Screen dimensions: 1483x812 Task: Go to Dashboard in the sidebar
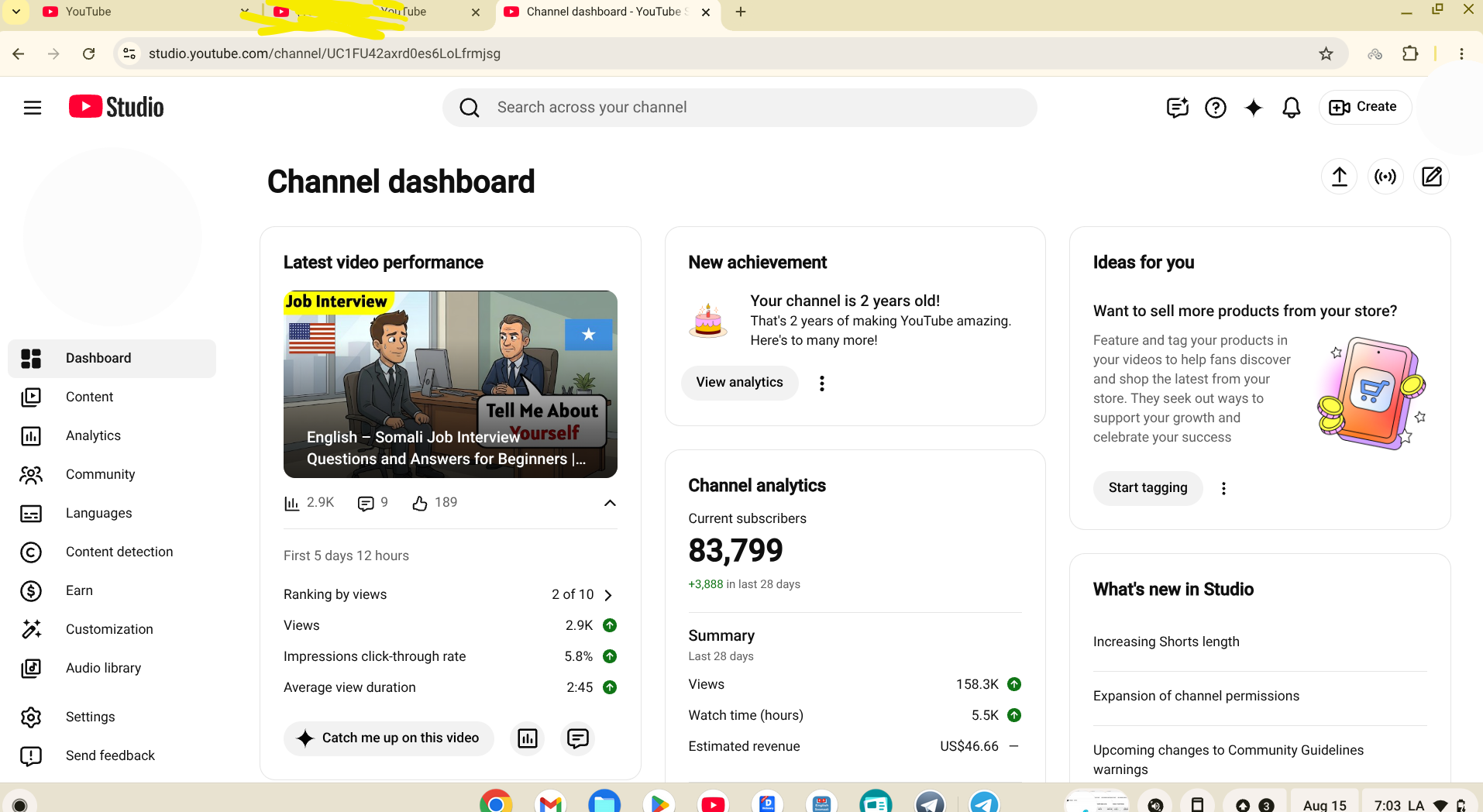tap(112, 359)
